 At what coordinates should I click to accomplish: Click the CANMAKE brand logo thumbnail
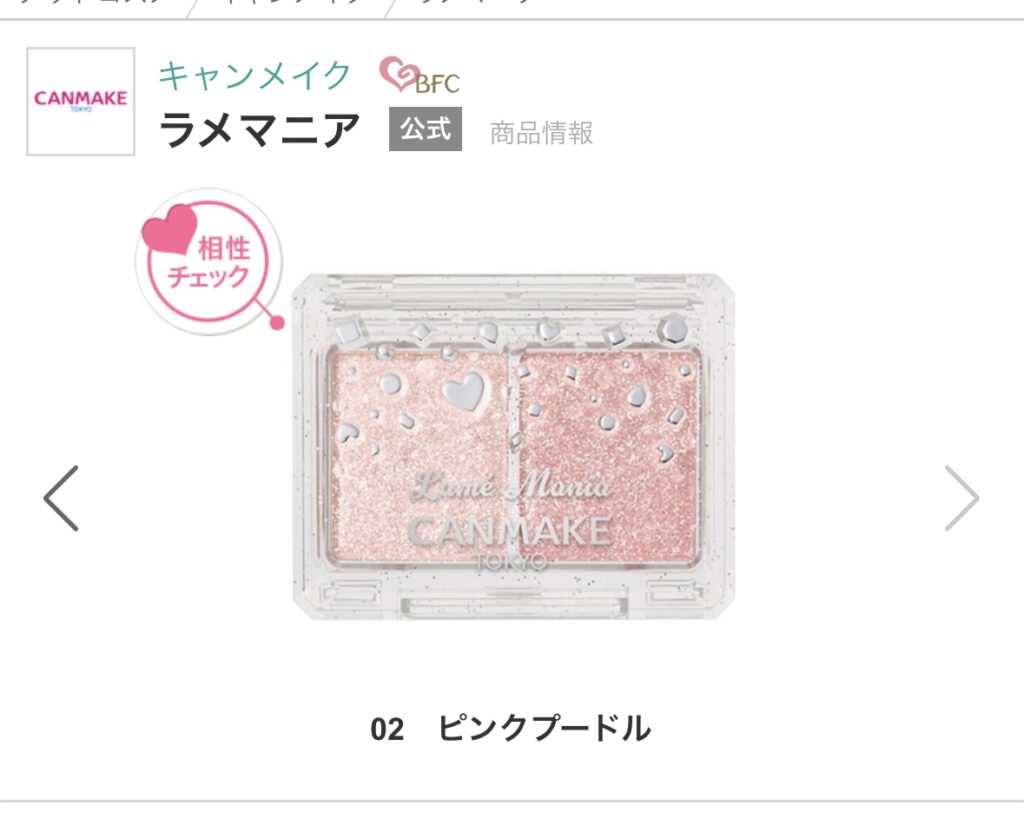click(80, 101)
